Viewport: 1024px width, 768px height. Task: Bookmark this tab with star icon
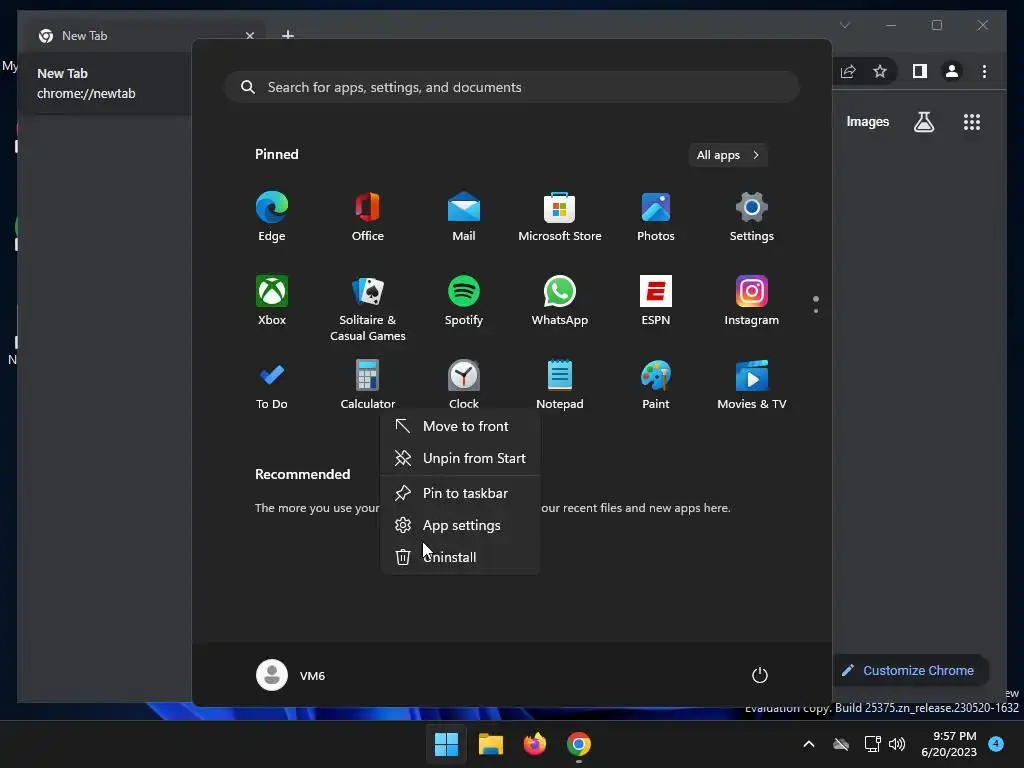tap(880, 71)
